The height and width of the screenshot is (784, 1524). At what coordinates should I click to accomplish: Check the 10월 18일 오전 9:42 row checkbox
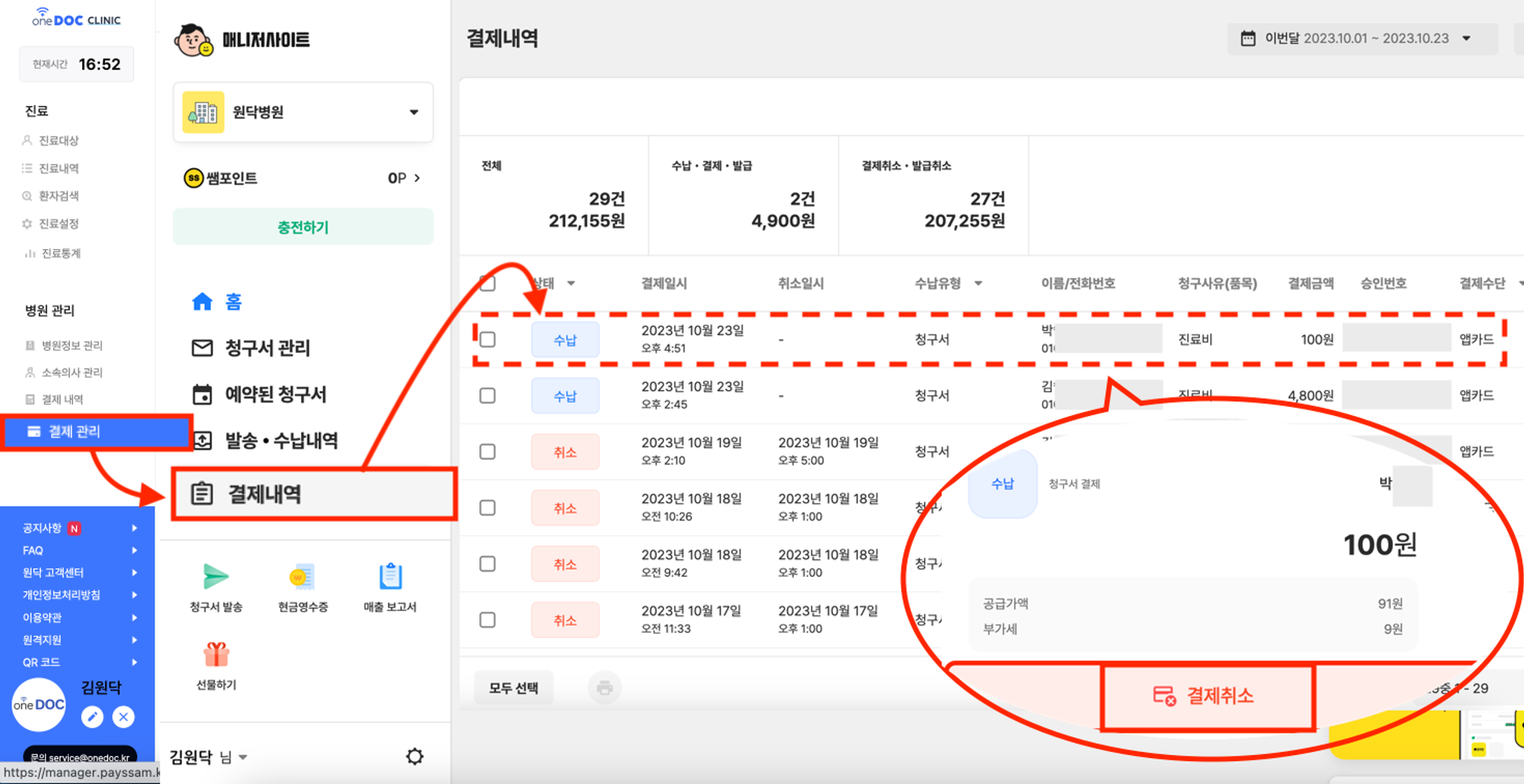pos(488,564)
